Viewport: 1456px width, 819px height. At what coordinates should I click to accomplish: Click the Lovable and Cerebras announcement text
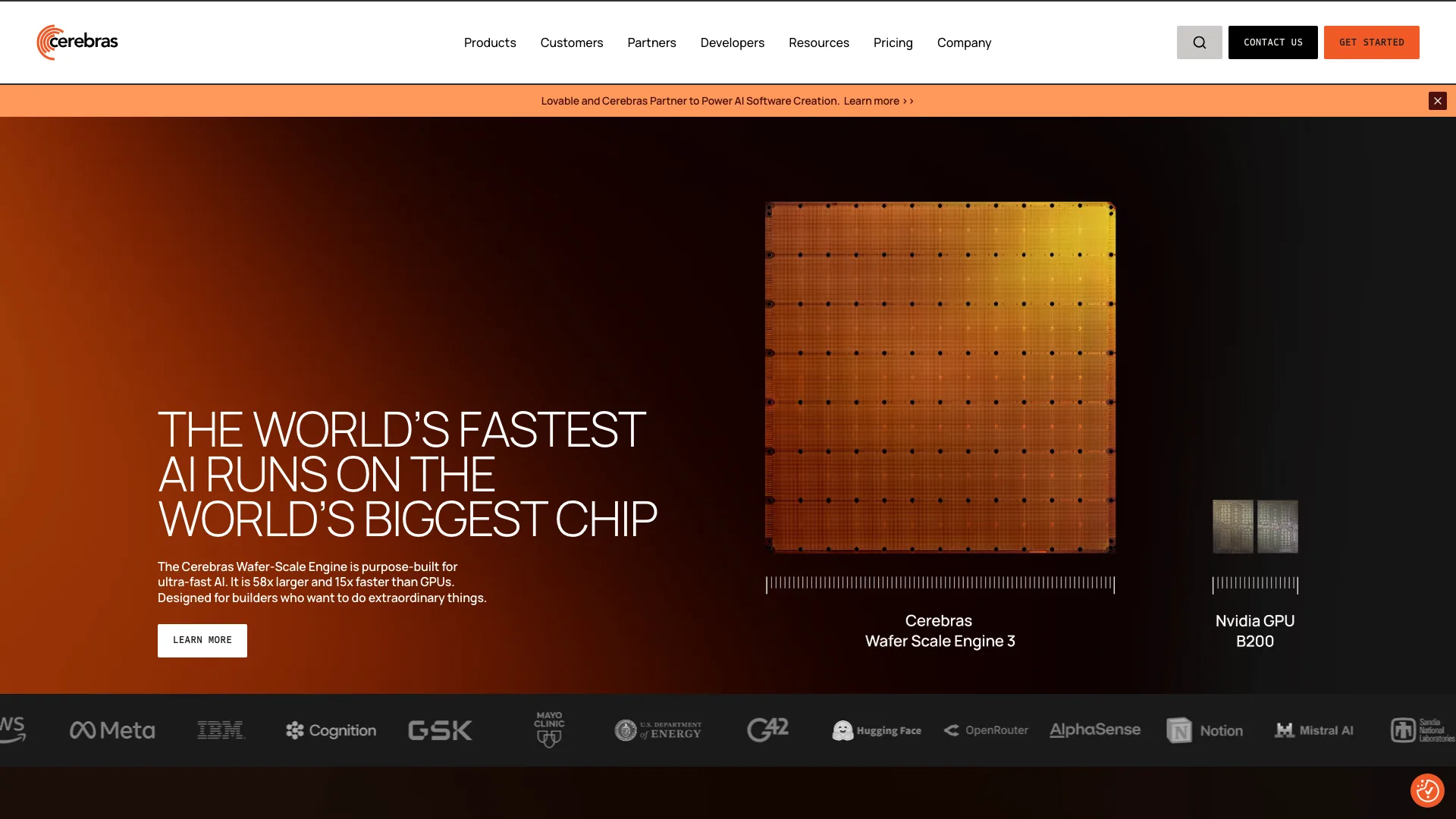690,101
